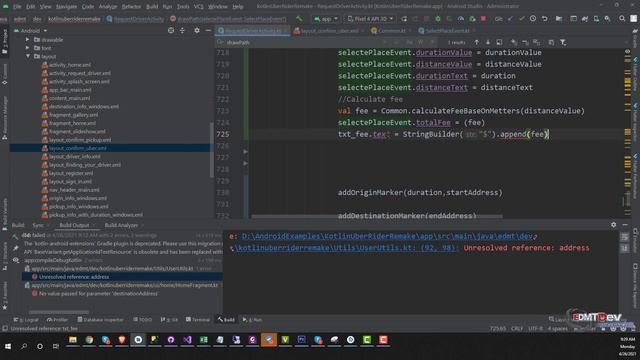Click the Search Everywhere magnifier icon
Image resolution: width=640 pixels, height=360 pixels.
coord(622,19)
